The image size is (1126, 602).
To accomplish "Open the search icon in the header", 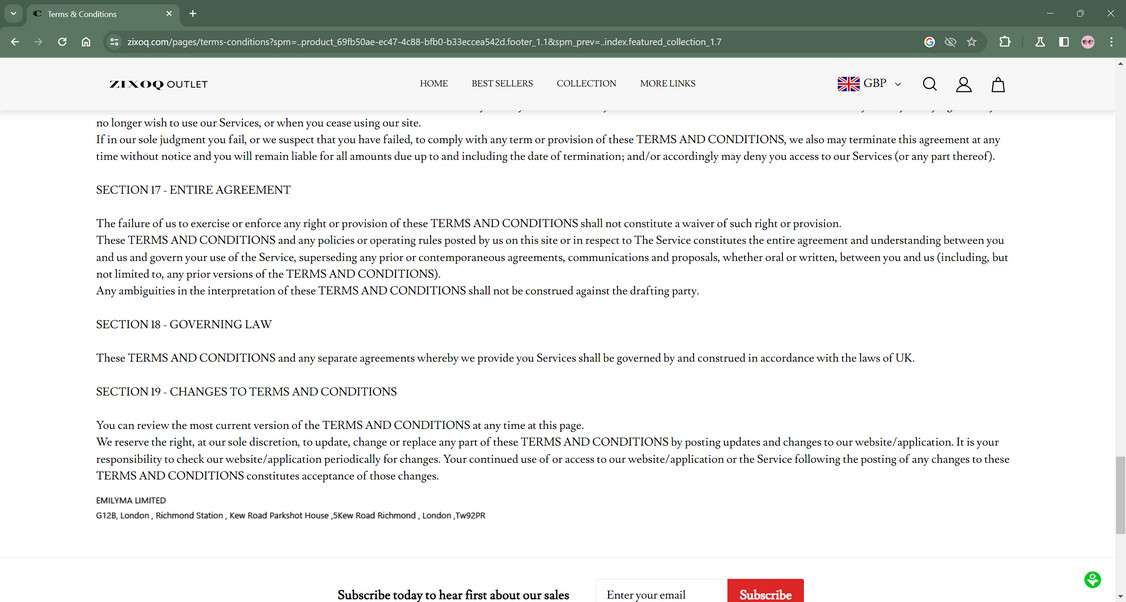I will pos(929,84).
